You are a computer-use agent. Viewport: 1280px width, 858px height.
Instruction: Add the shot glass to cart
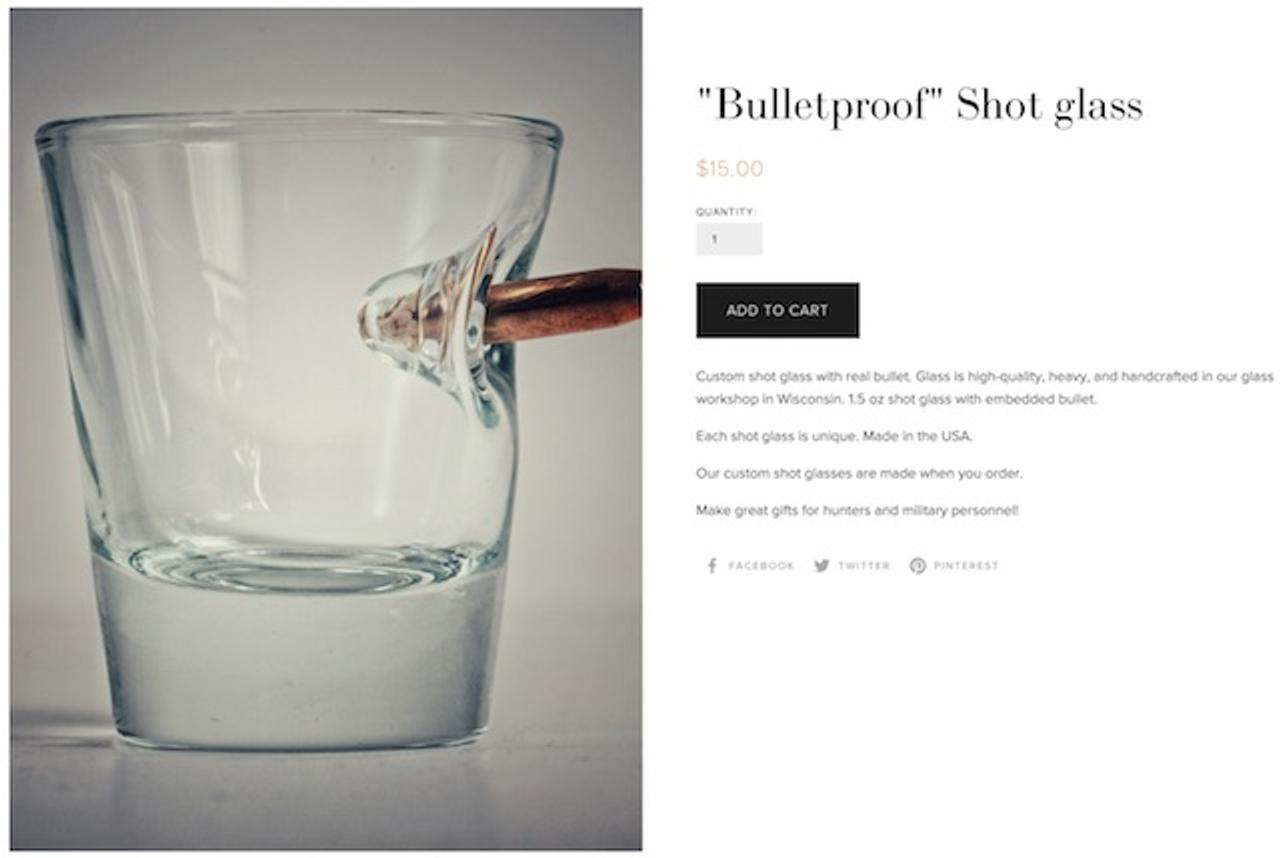[777, 310]
